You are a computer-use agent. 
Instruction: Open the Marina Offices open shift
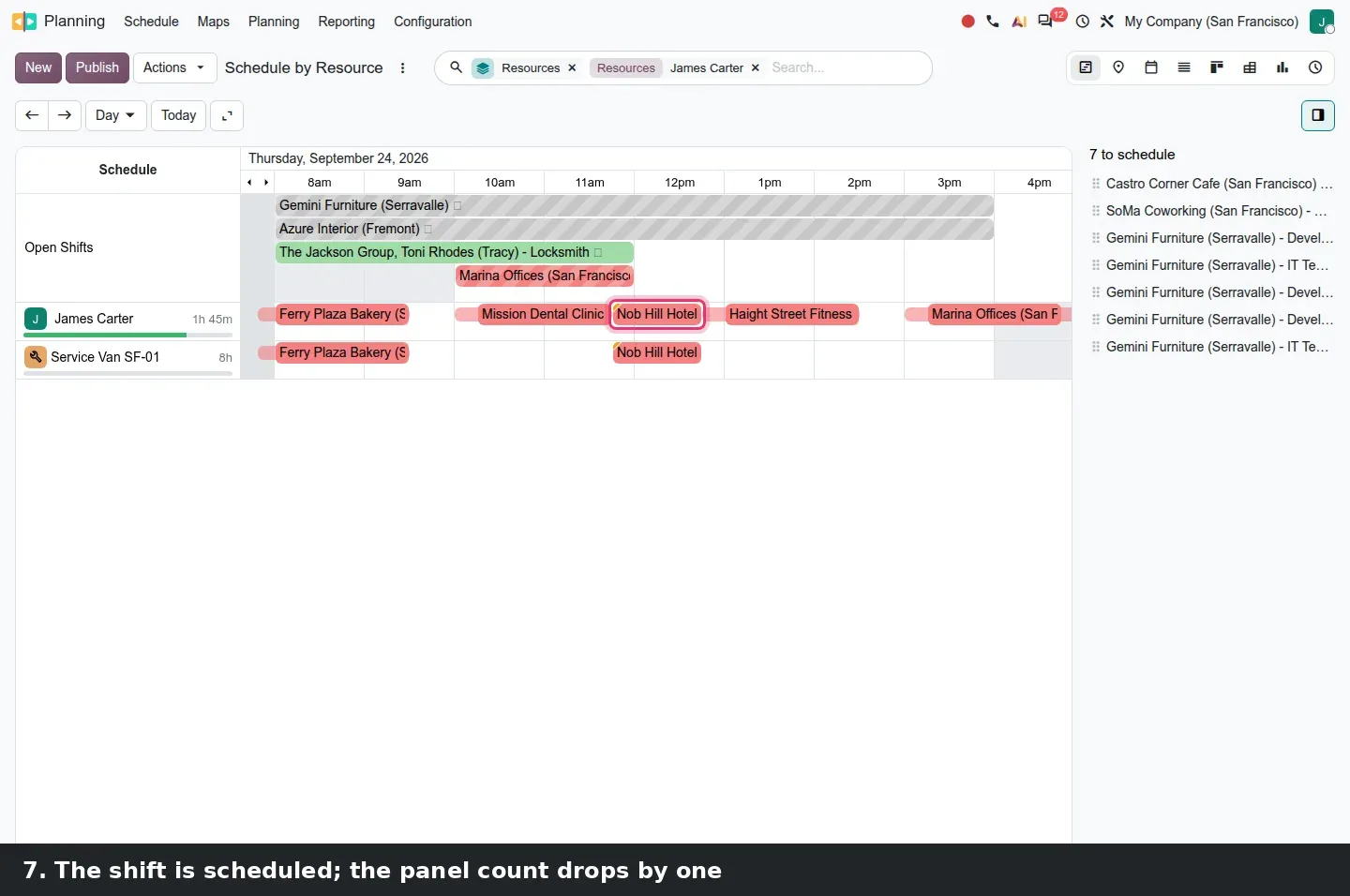click(545, 276)
